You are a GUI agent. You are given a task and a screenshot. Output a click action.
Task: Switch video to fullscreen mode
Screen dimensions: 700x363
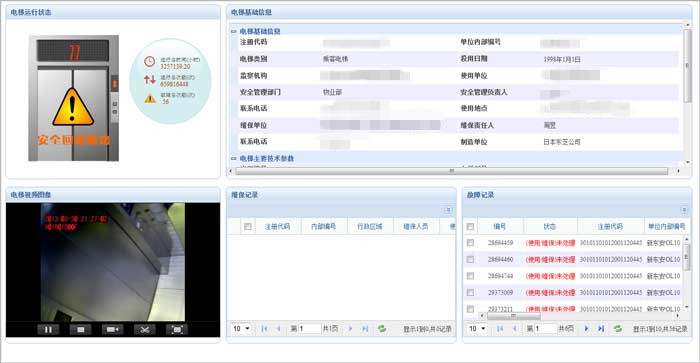pos(177,330)
